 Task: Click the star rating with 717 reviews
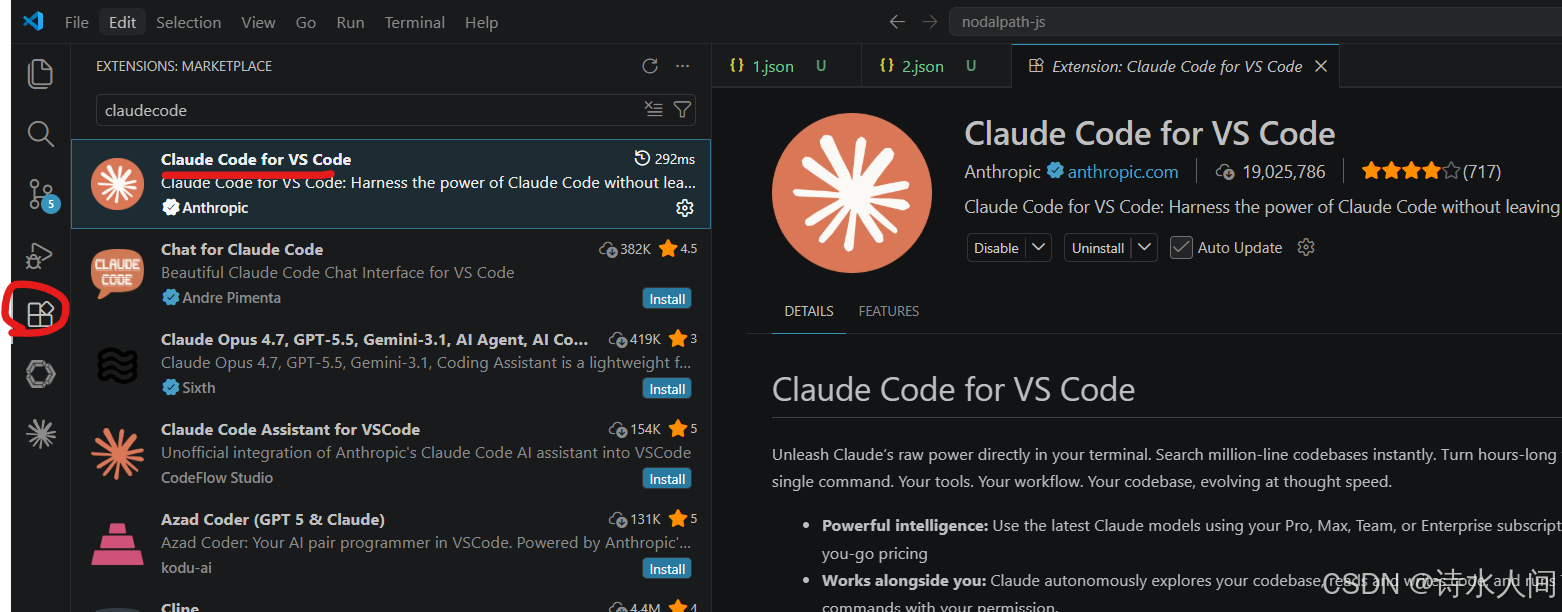click(1431, 172)
